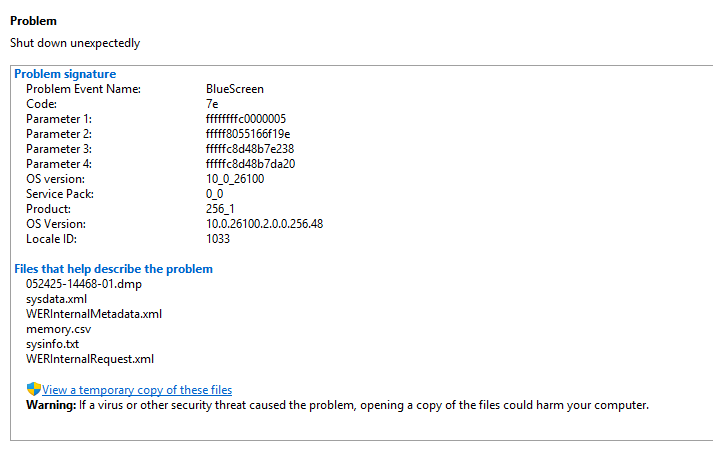This screenshot has height=450, width=713.
Task: Click the Parameter 4 value fffffc8d48b7da20
Action: click(250, 164)
